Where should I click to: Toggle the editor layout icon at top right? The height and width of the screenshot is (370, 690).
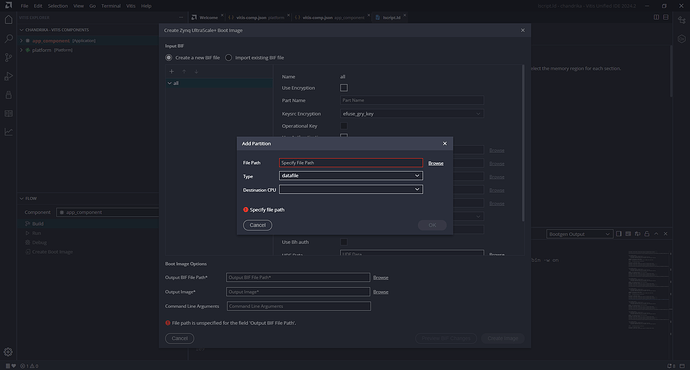[x=666, y=17]
